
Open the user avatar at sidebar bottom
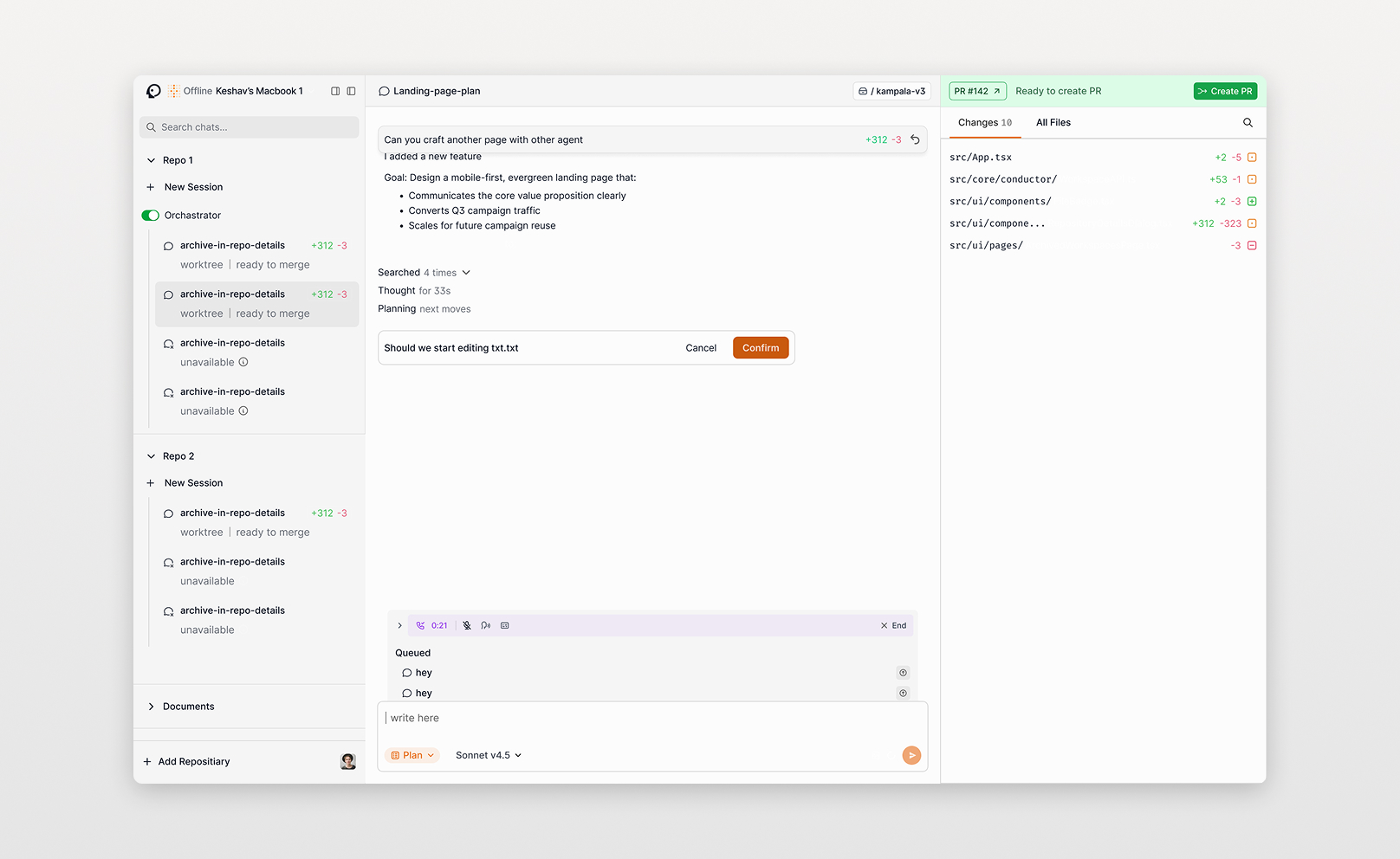pyautogui.click(x=348, y=762)
